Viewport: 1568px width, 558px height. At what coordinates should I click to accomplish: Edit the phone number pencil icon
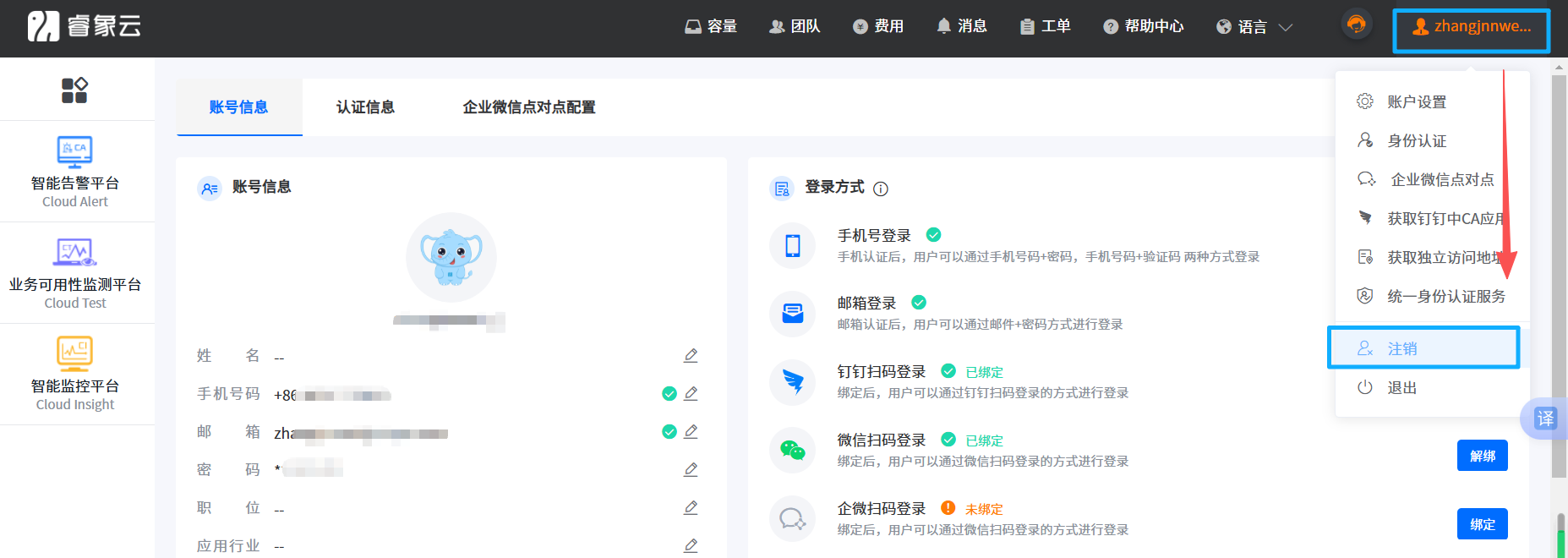691,394
